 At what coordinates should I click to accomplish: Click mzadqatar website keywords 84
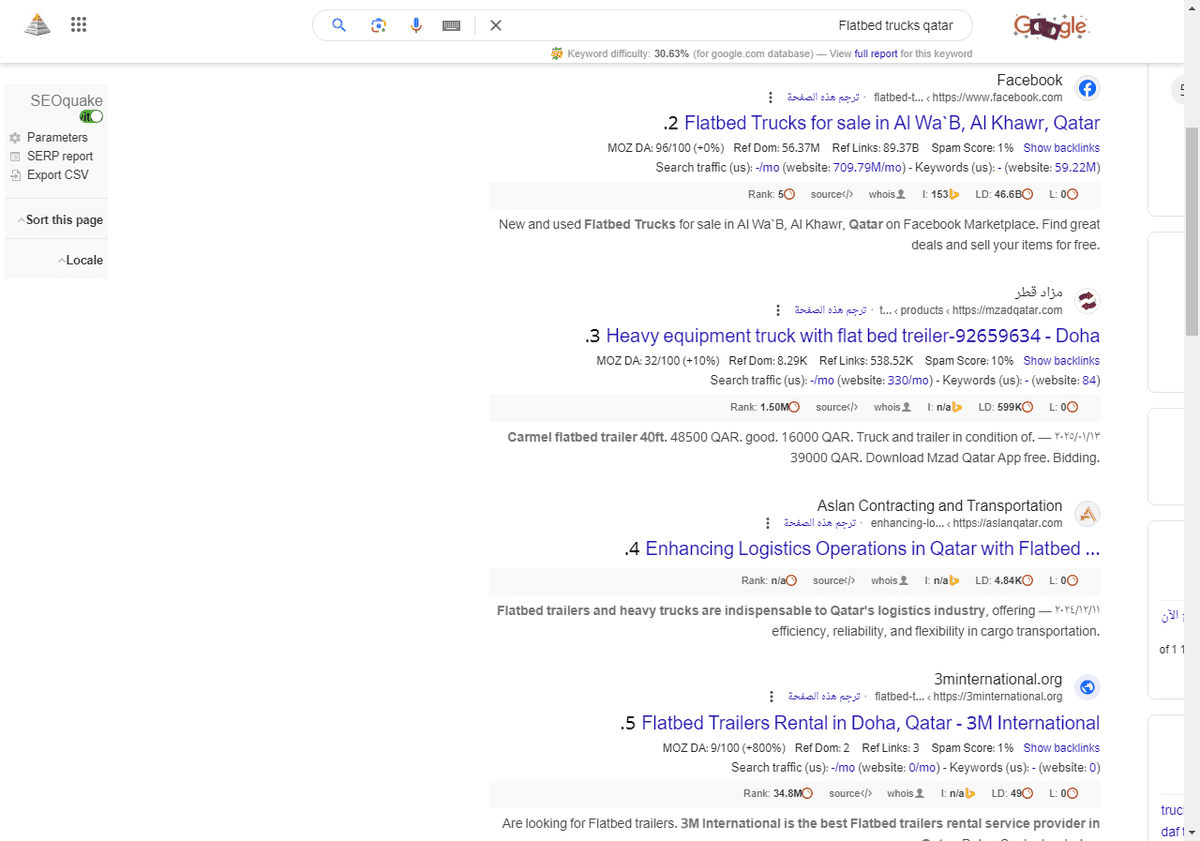[x=1090, y=380]
